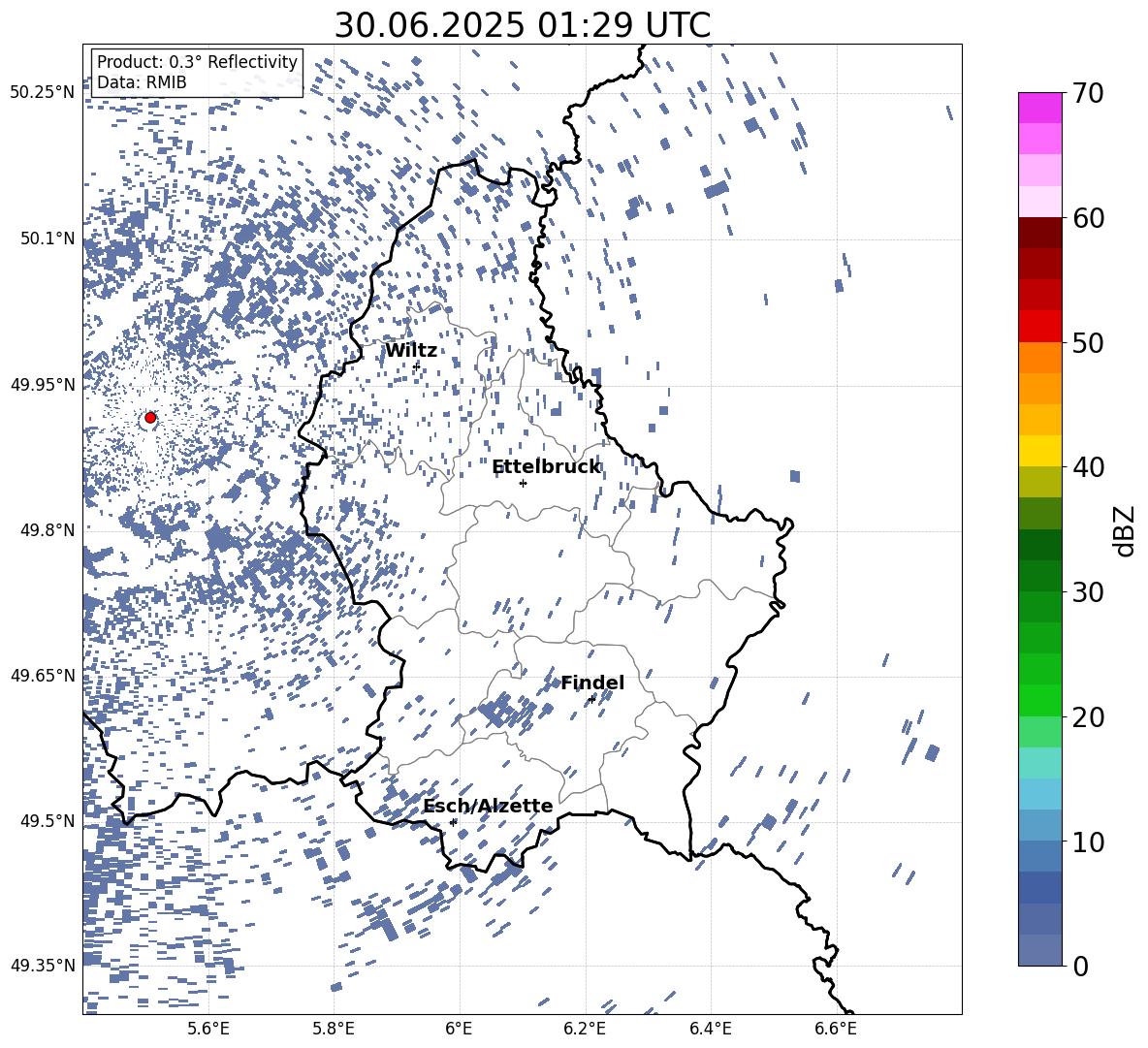This screenshot has height=1048, width=1148.
Task: Pick the turquoise colorbar segment near 16 dBZ
Action: tap(1040, 763)
